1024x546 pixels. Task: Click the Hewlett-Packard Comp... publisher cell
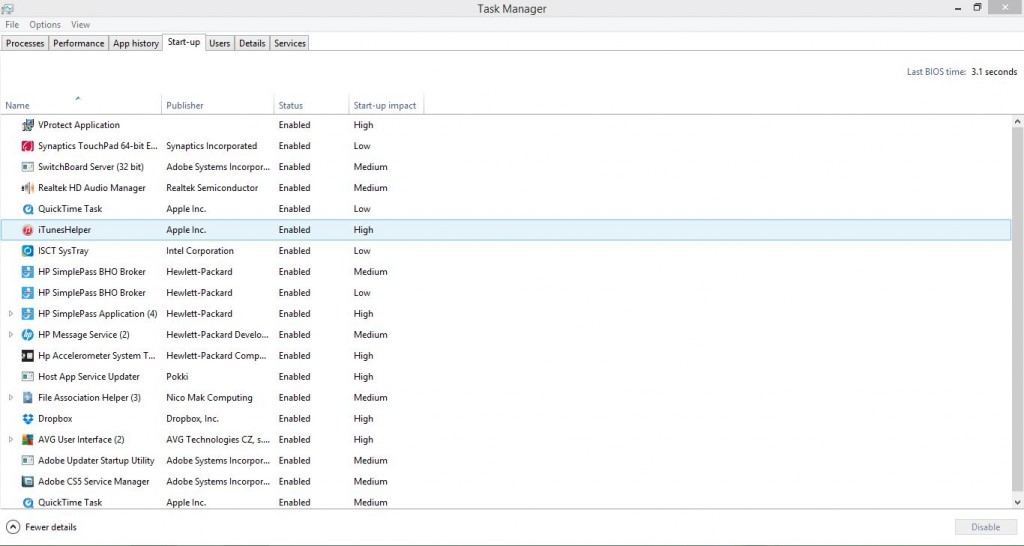[x=216, y=355]
